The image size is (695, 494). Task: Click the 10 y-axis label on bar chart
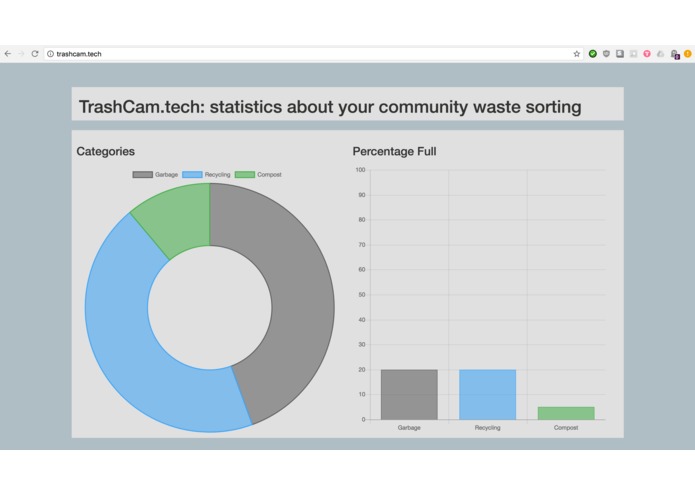click(x=362, y=394)
